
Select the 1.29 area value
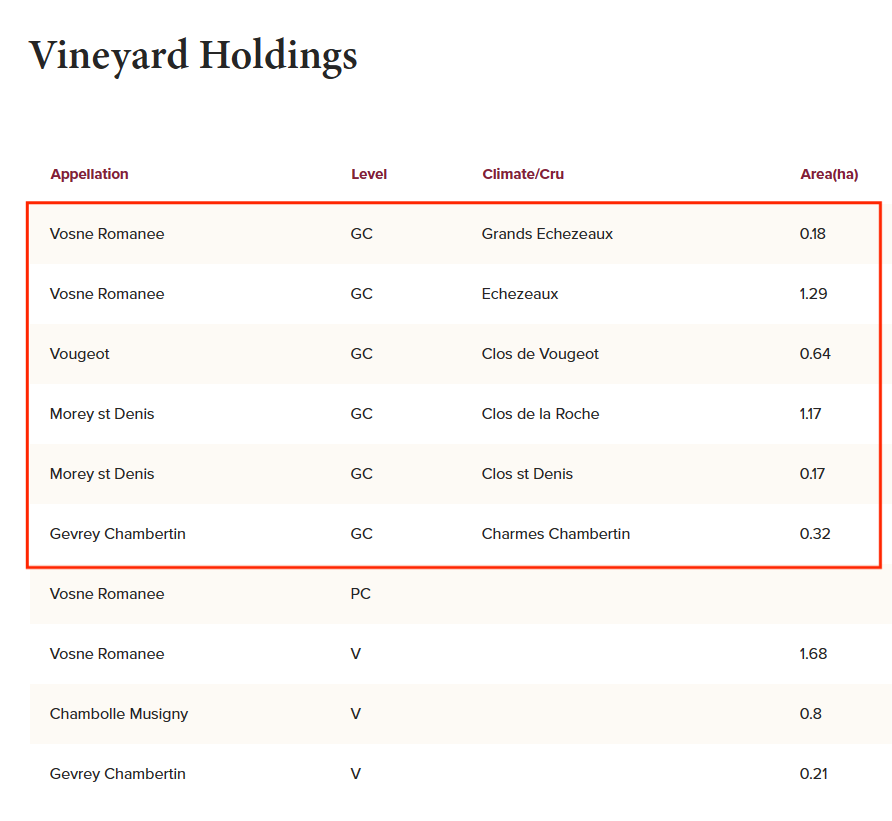[x=813, y=294]
